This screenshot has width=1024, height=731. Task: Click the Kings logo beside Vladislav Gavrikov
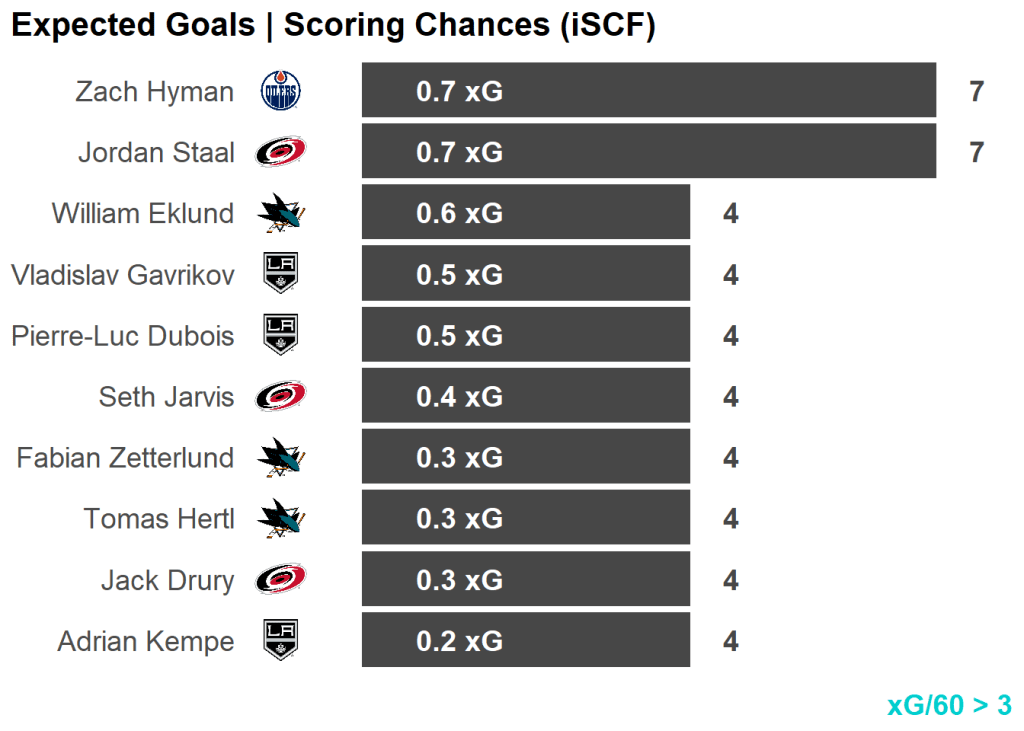pos(280,274)
